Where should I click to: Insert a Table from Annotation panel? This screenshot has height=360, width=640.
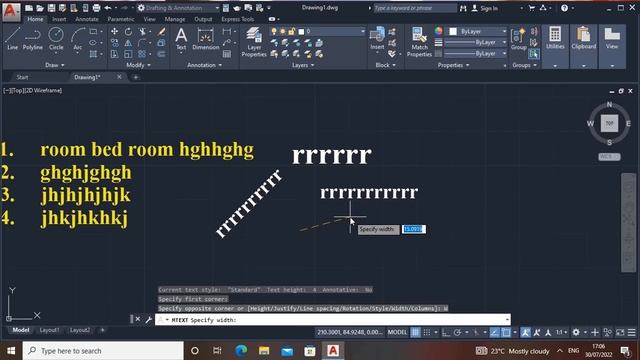coord(227,54)
